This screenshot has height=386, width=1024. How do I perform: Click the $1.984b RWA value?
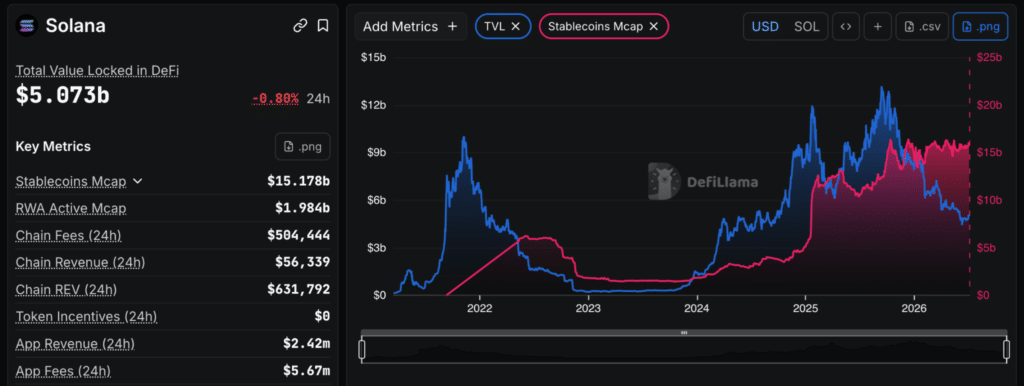click(x=302, y=208)
